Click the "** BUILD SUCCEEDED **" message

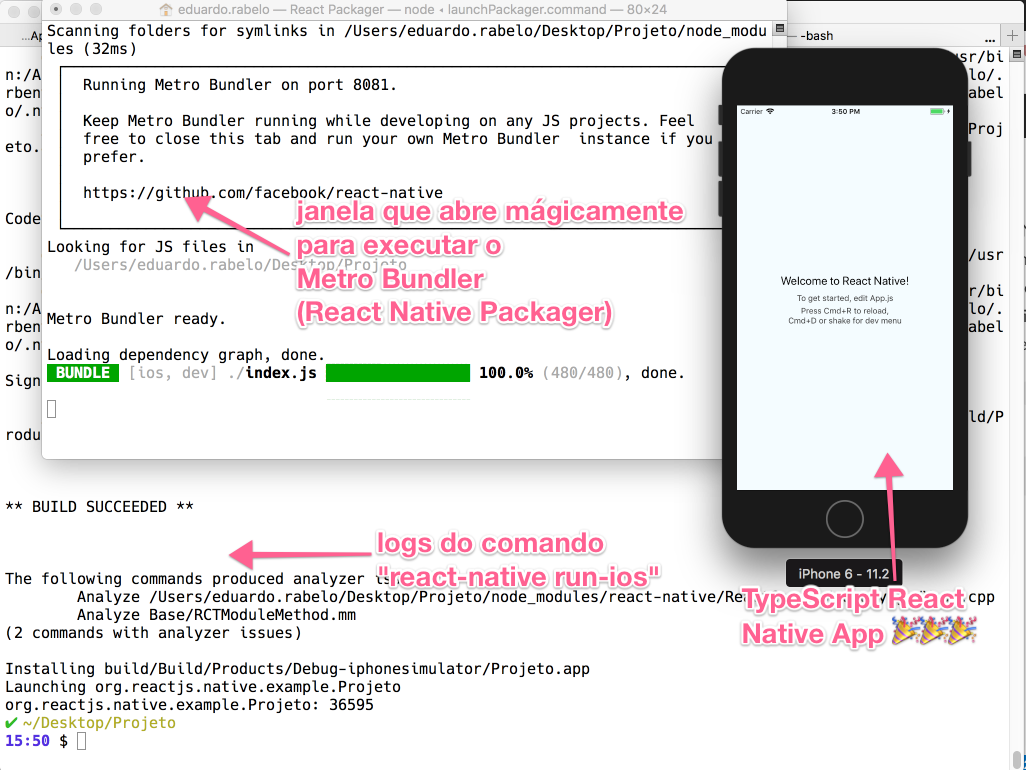click(x=99, y=507)
